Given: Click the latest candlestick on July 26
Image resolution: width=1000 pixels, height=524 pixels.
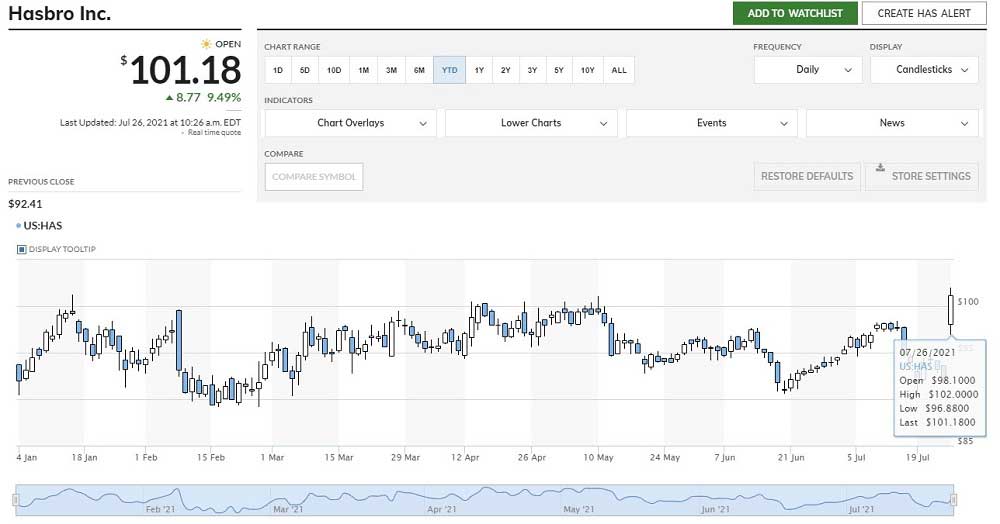Looking at the screenshot, I should pyautogui.click(x=951, y=310).
